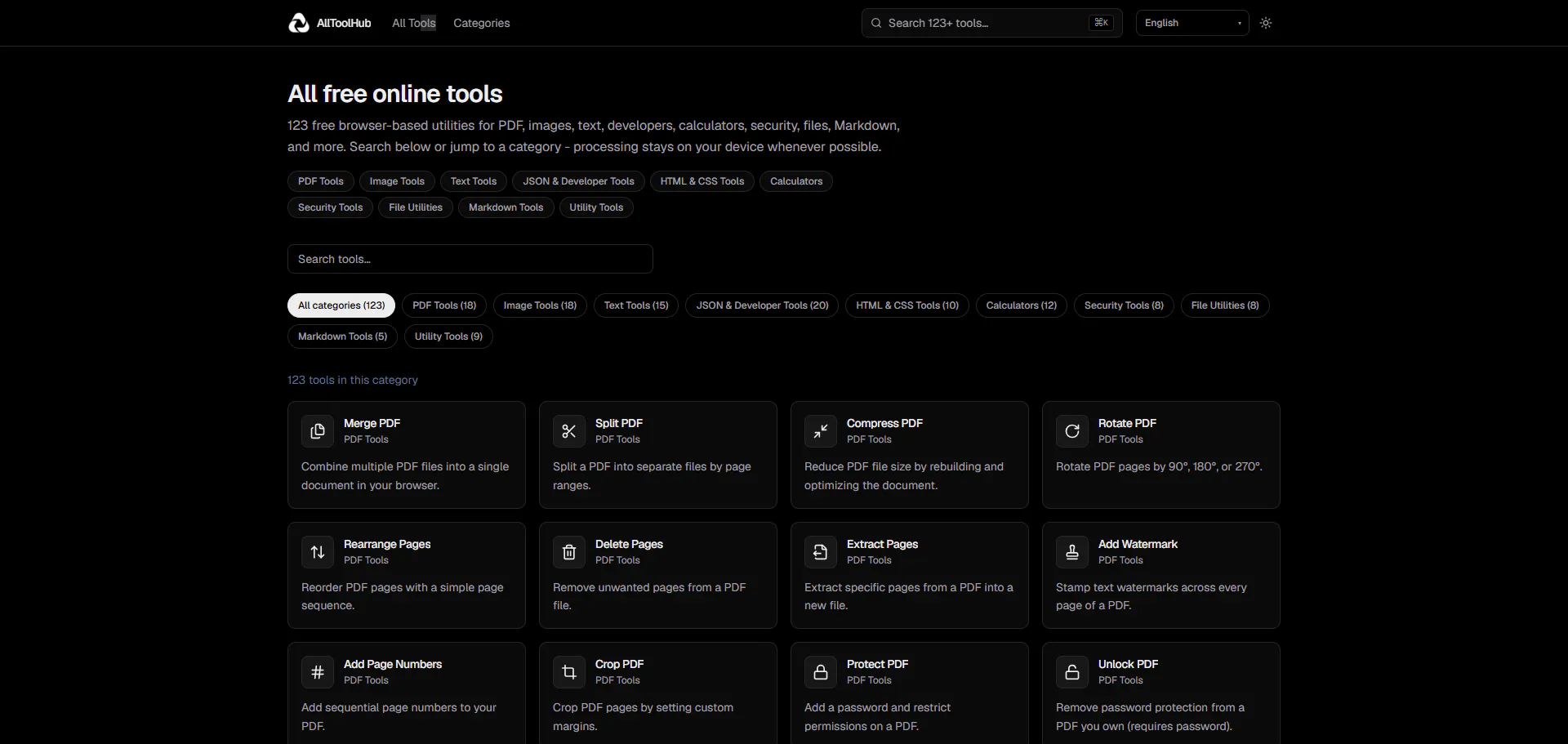Open All Tools in the top navigation
1568x744 pixels.
(x=414, y=23)
